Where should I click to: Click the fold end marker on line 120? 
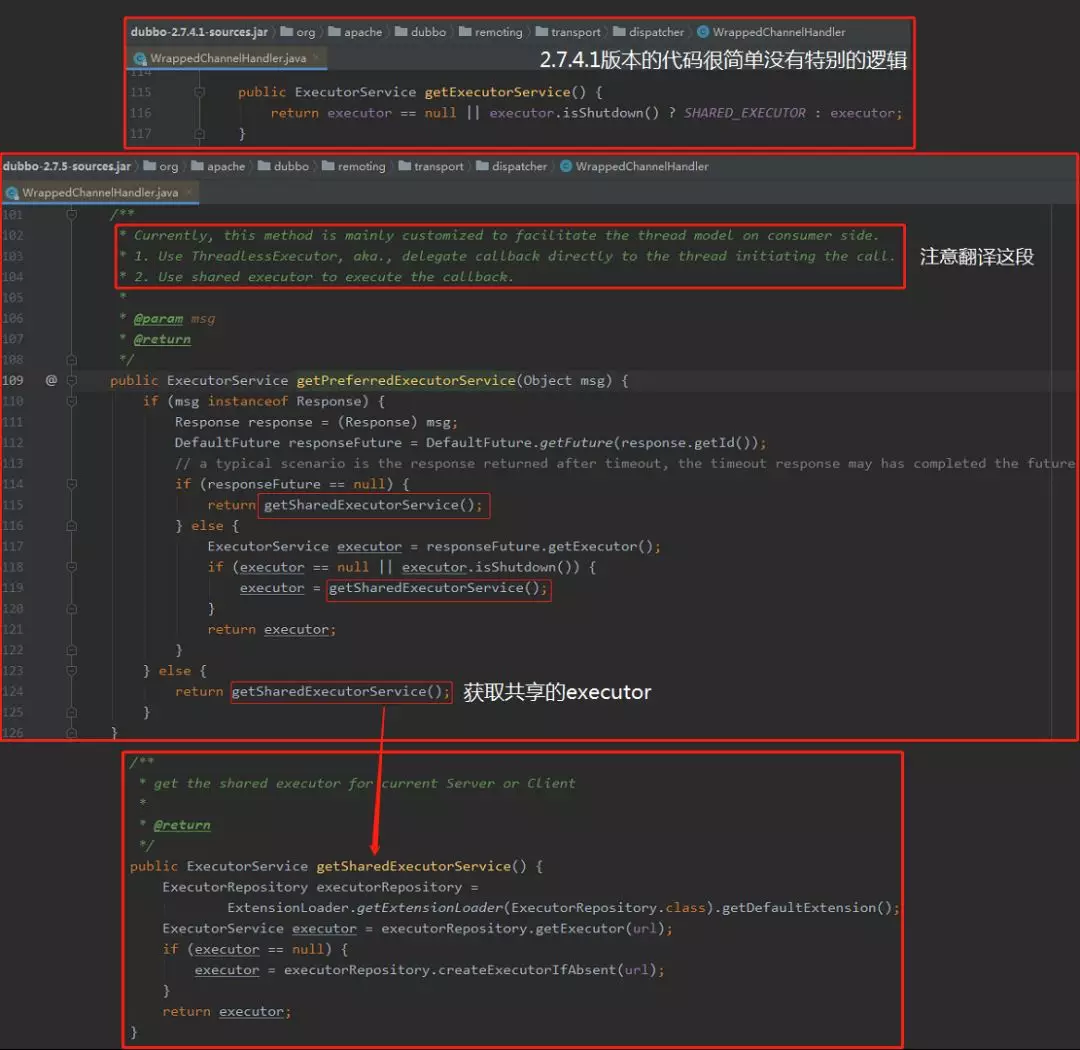pyautogui.click(x=72, y=608)
